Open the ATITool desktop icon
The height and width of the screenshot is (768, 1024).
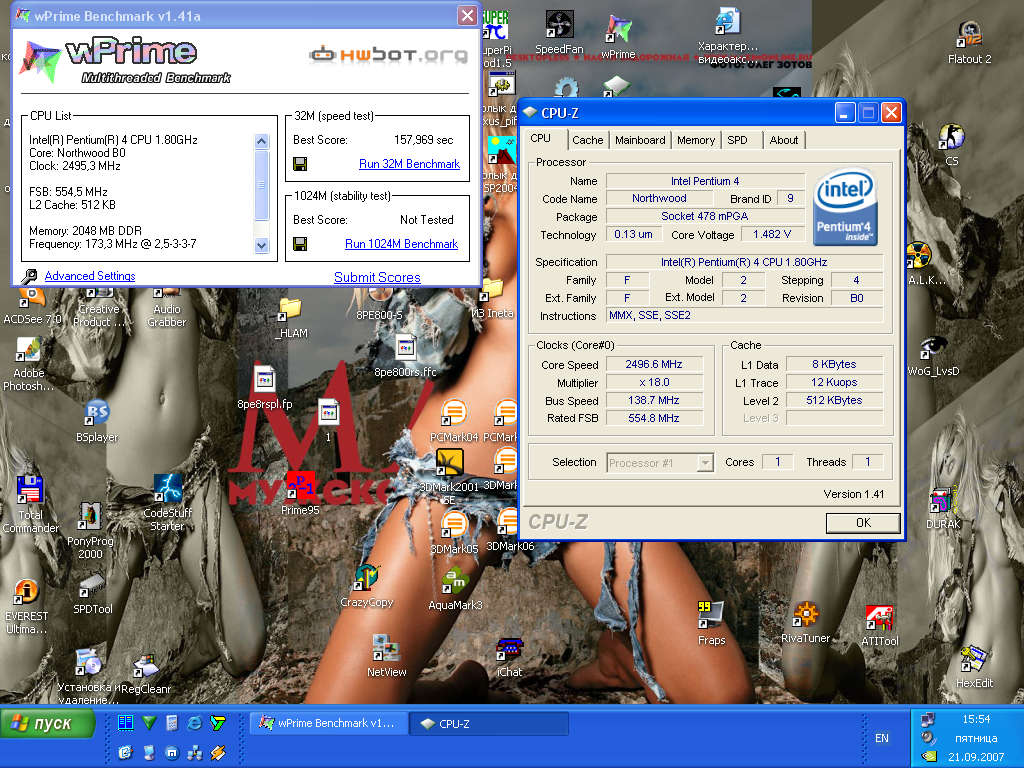point(879,626)
